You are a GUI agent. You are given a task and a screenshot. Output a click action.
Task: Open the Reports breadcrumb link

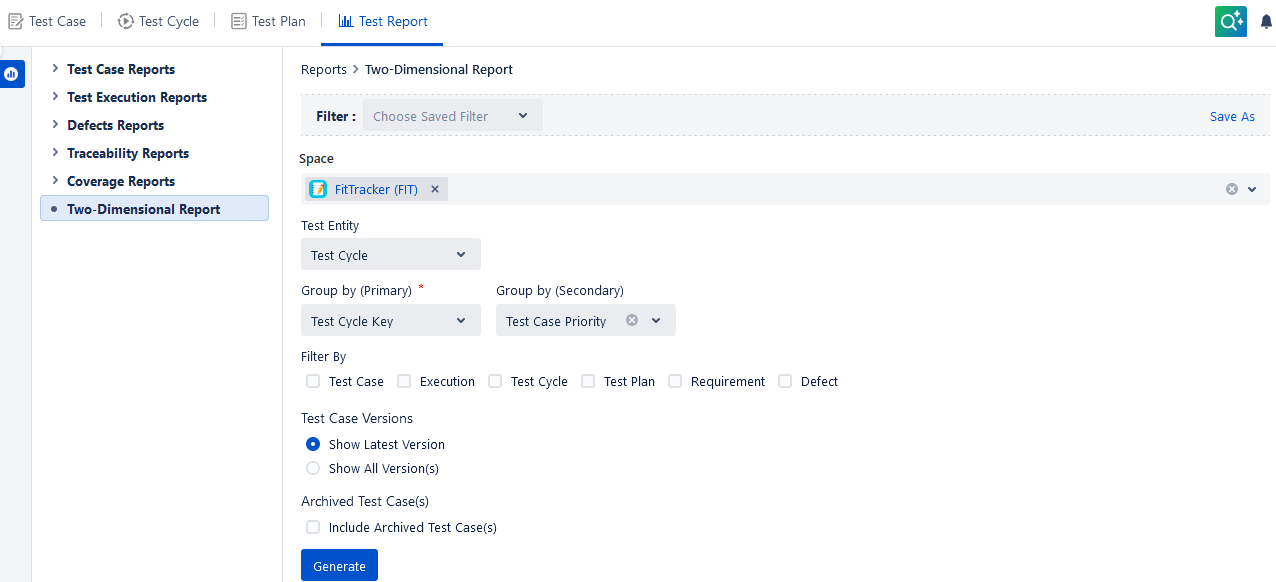point(323,69)
